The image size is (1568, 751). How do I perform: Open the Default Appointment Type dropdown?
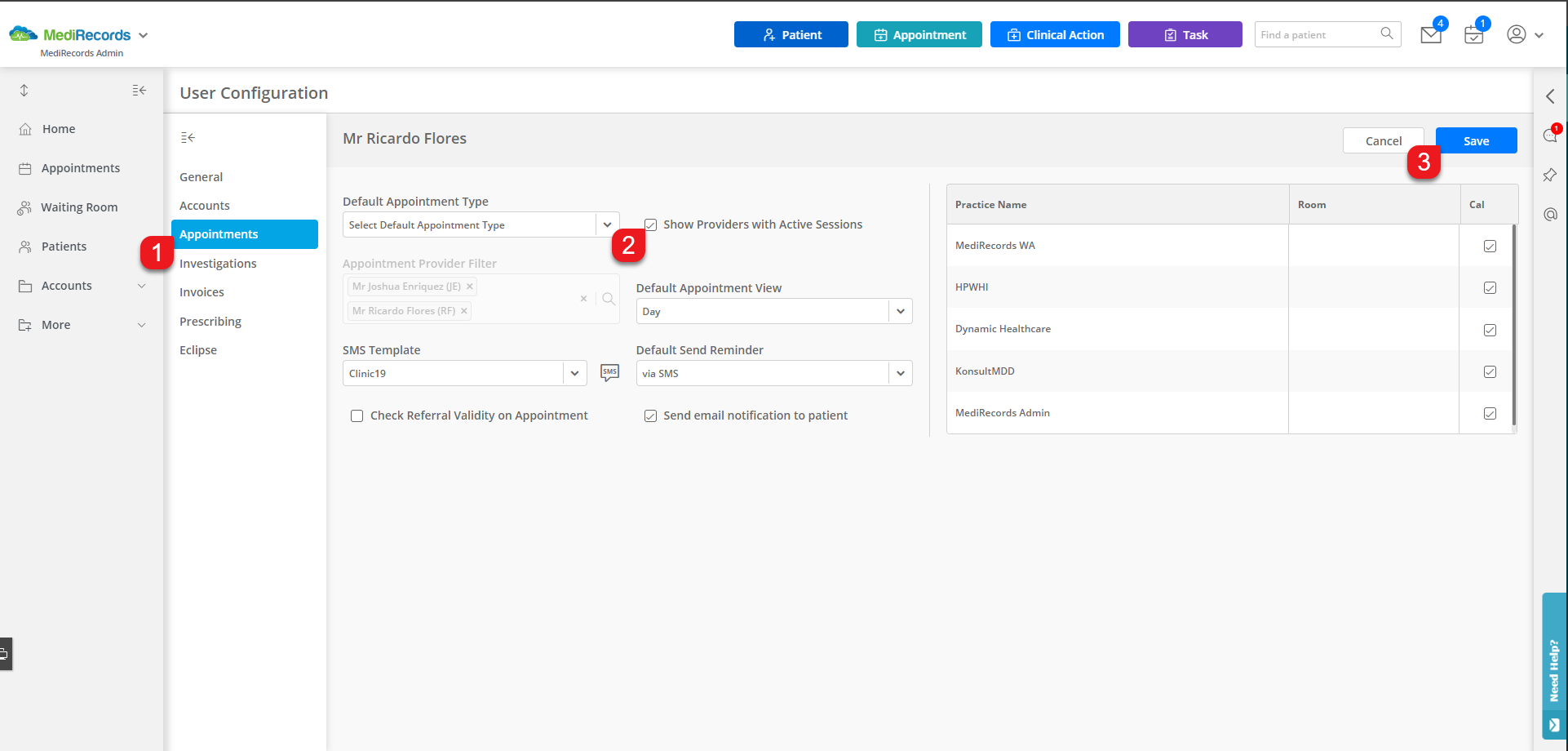coord(607,224)
